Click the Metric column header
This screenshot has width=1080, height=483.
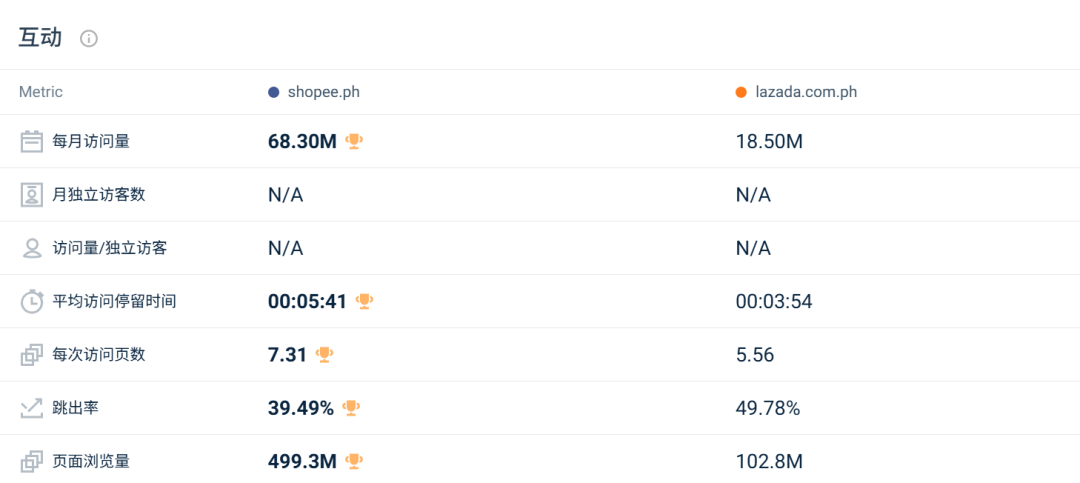pyautogui.click(x=41, y=92)
